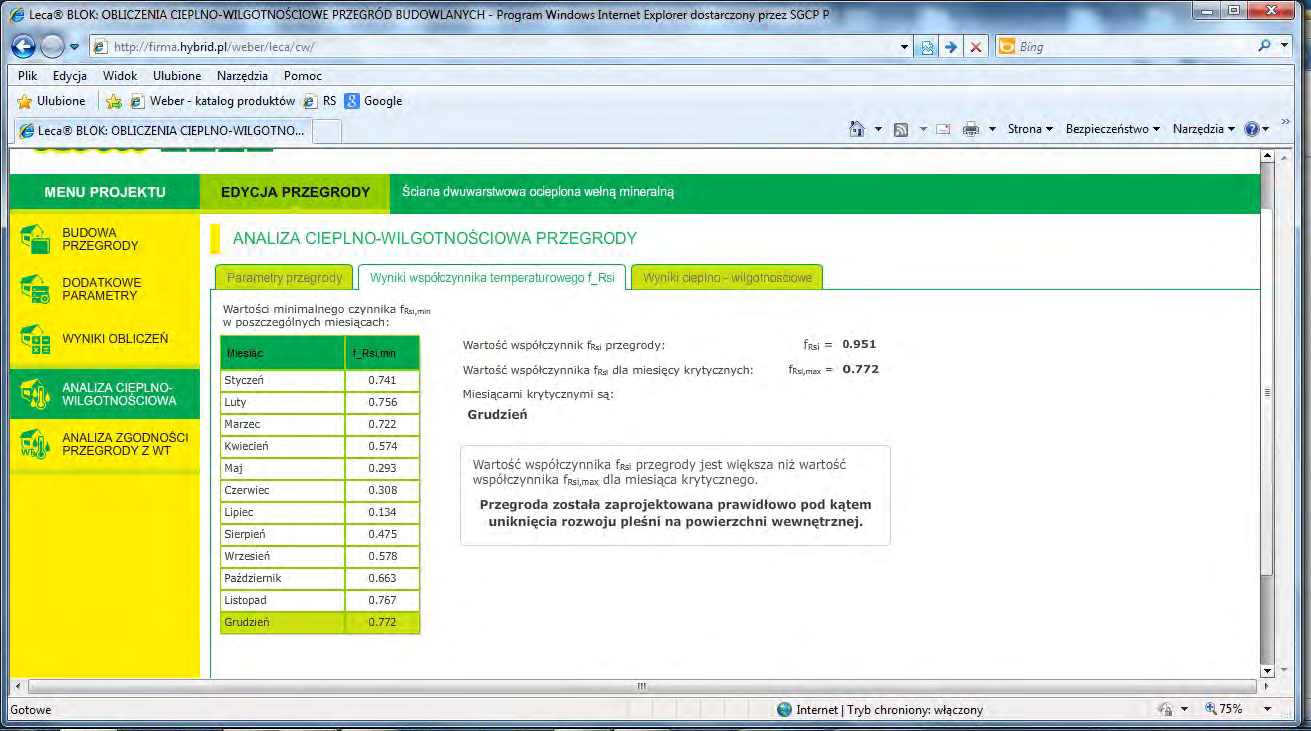1311x731 pixels.
Task: Click the Lipiec value 0.134
Action: click(x=382, y=512)
